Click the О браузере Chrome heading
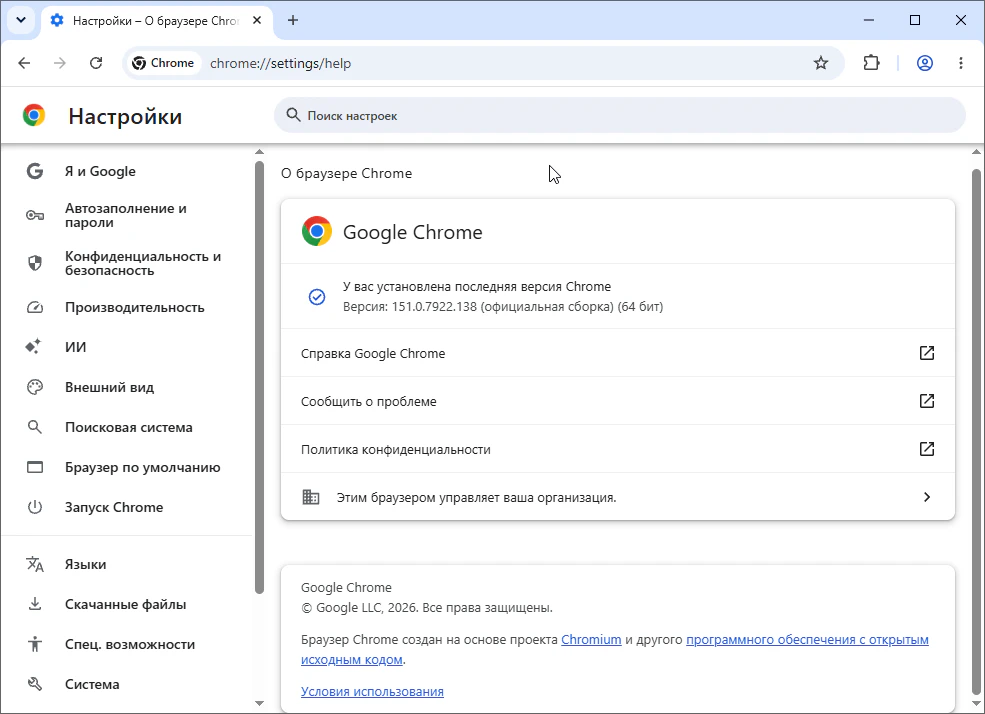The height and width of the screenshot is (714, 985). pyautogui.click(x=347, y=173)
